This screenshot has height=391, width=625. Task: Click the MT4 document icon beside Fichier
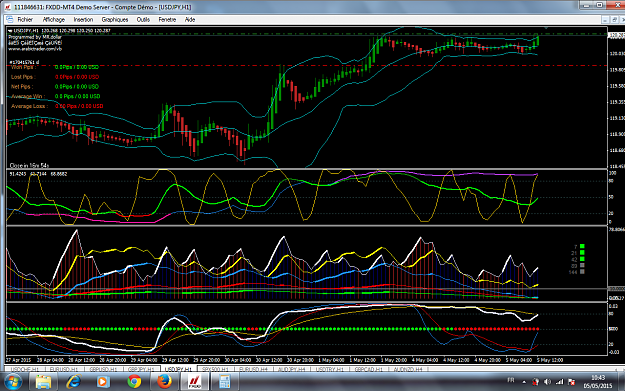pyautogui.click(x=10, y=20)
